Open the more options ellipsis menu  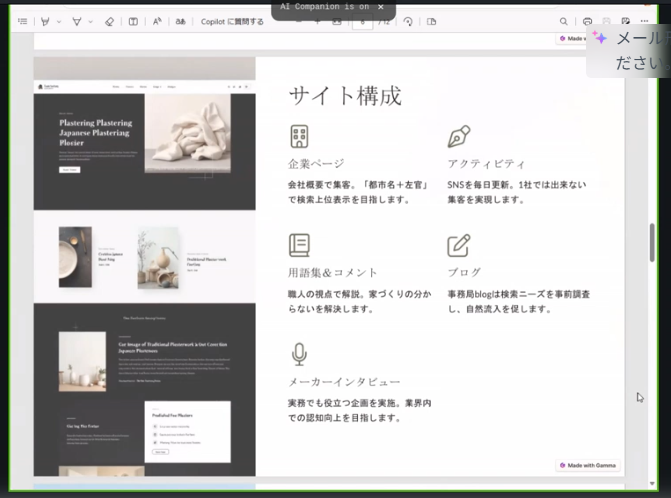tap(644, 21)
